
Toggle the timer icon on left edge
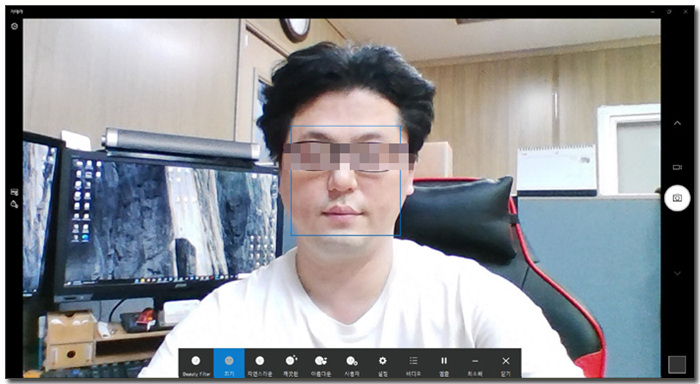point(14,205)
